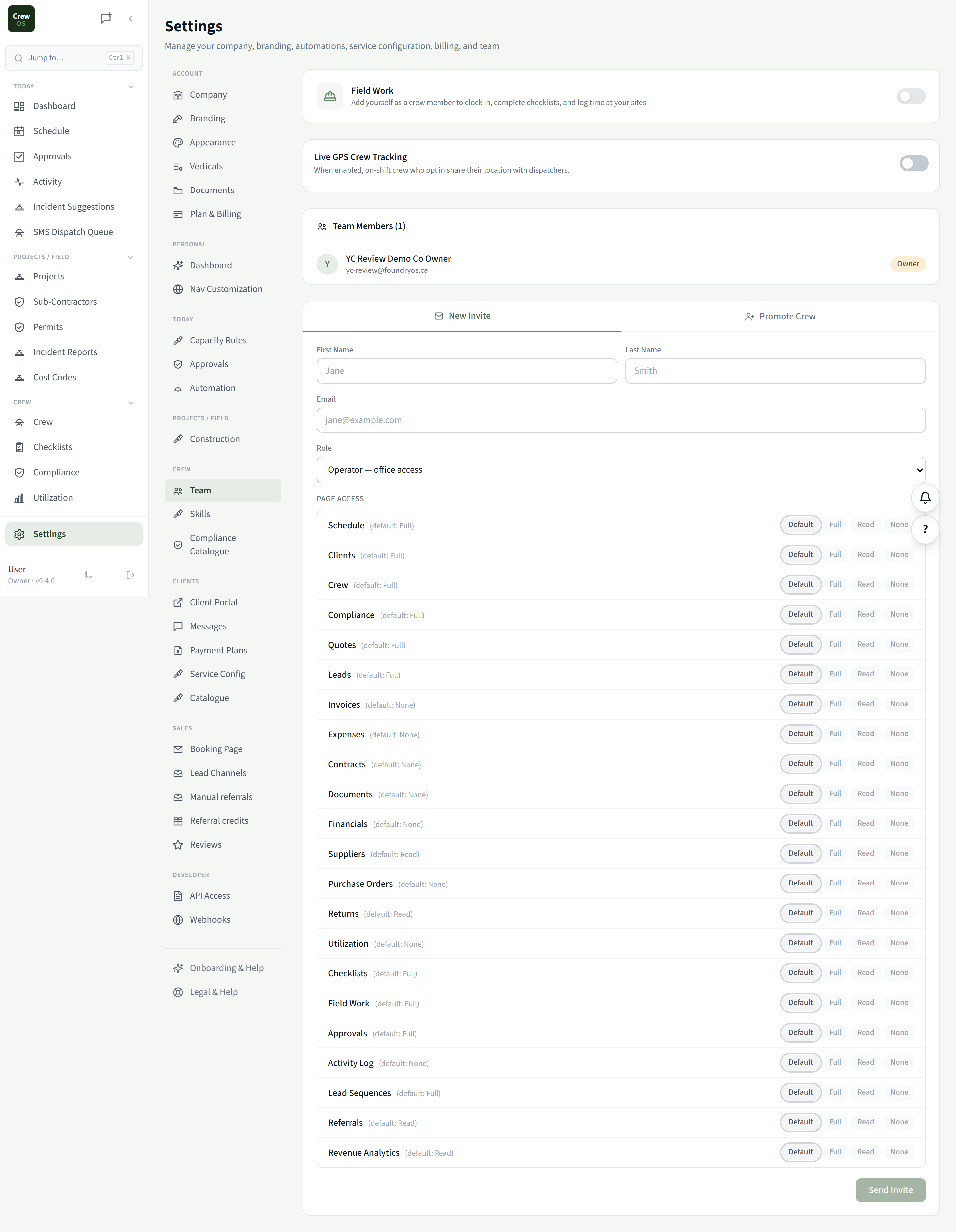Click the First Name field
The image size is (956, 1232).
pyautogui.click(x=467, y=371)
